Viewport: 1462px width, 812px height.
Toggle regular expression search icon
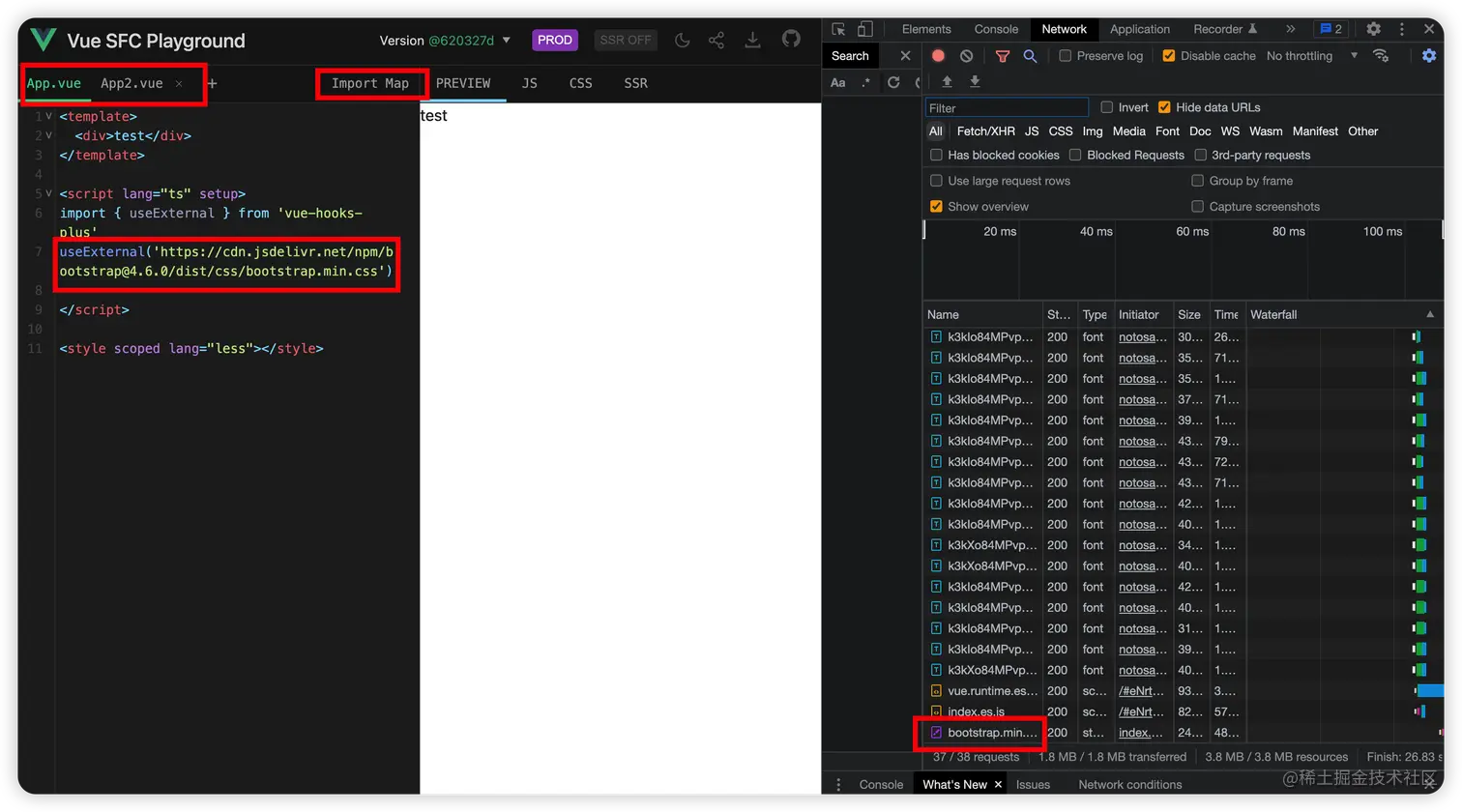coord(866,82)
